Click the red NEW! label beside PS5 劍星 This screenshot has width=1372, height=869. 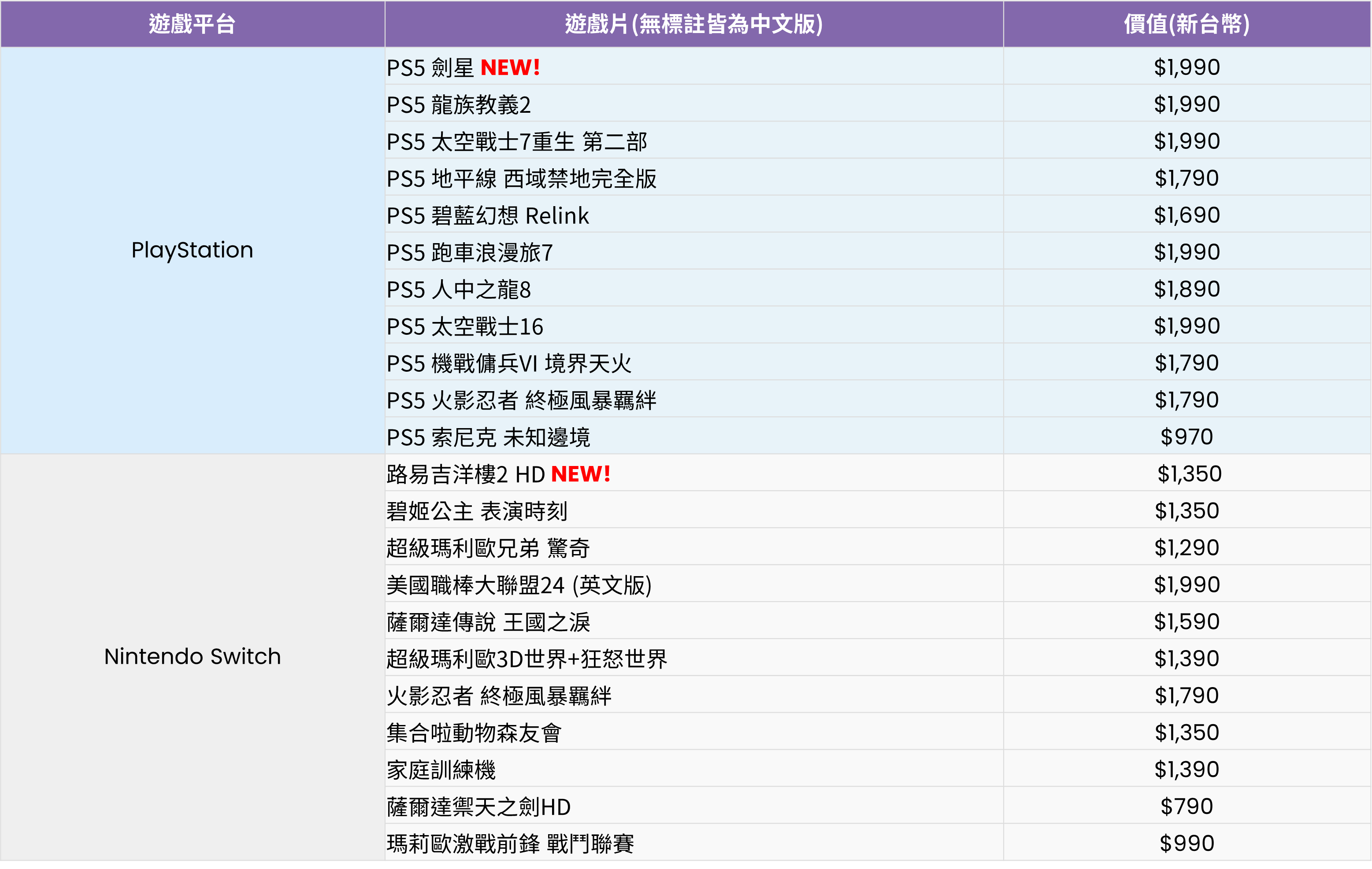pos(510,67)
